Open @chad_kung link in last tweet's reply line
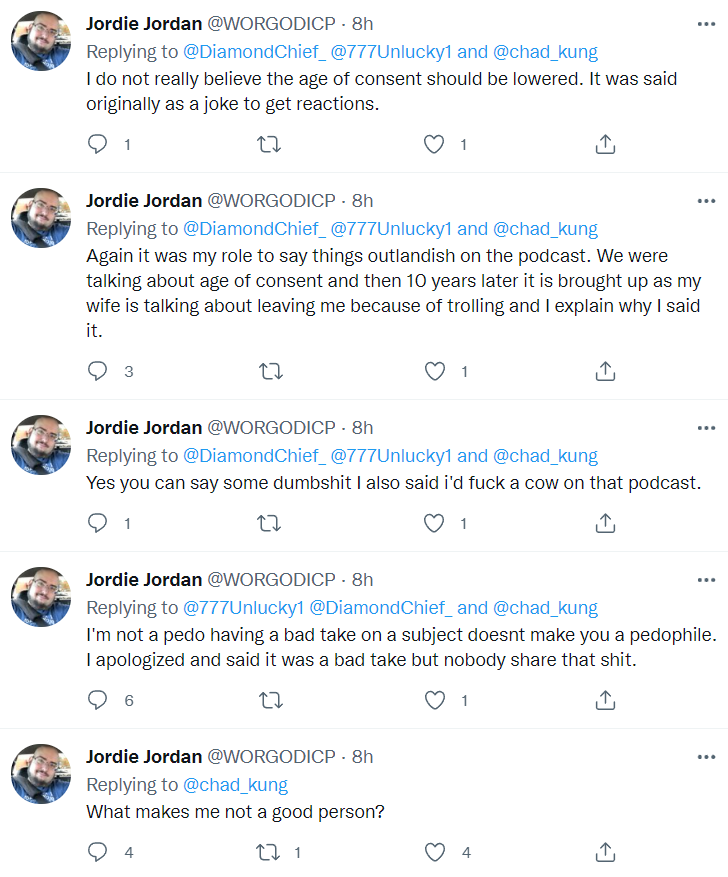728x877 pixels. [235, 785]
